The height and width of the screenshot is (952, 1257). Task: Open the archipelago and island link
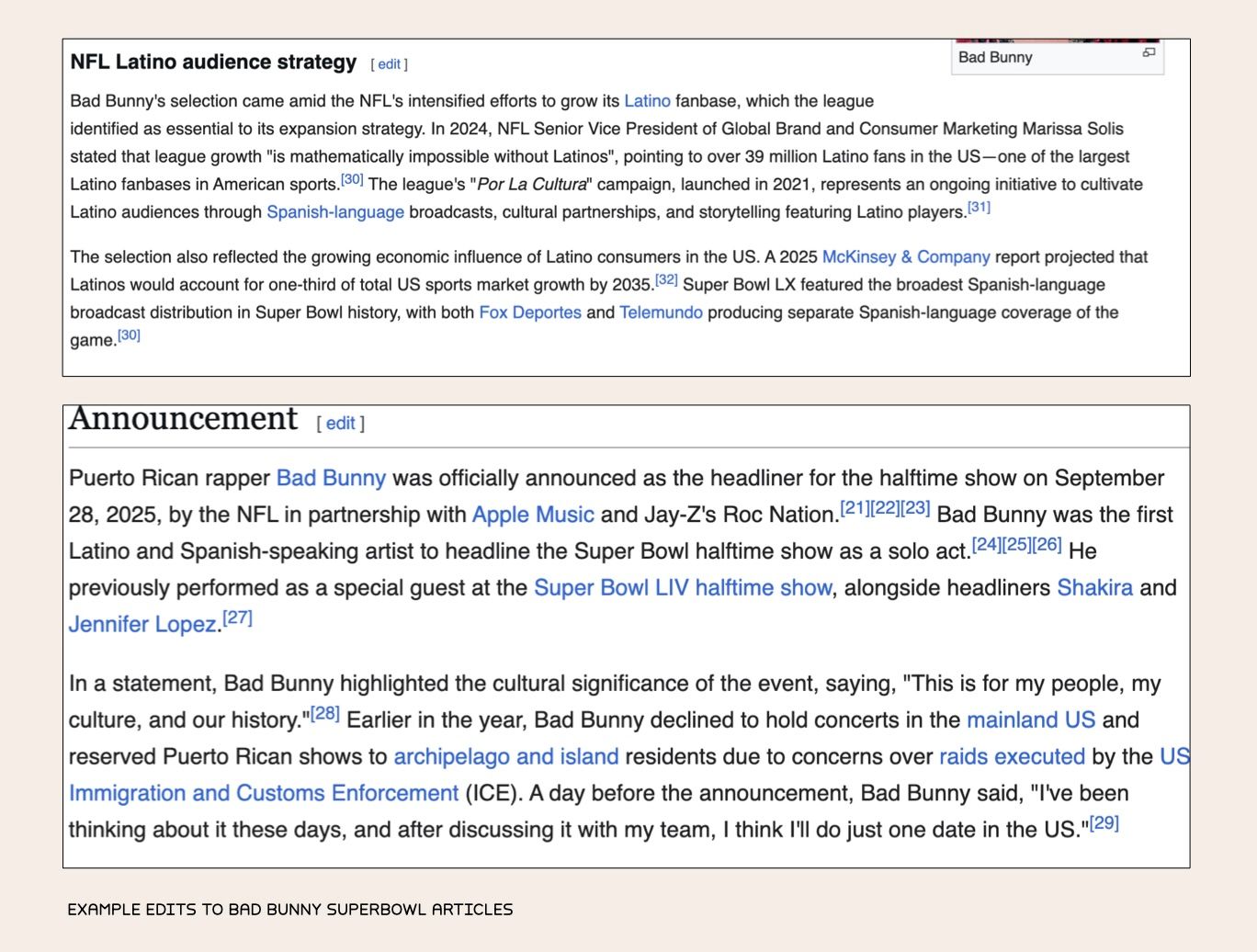pyautogui.click(x=506, y=757)
